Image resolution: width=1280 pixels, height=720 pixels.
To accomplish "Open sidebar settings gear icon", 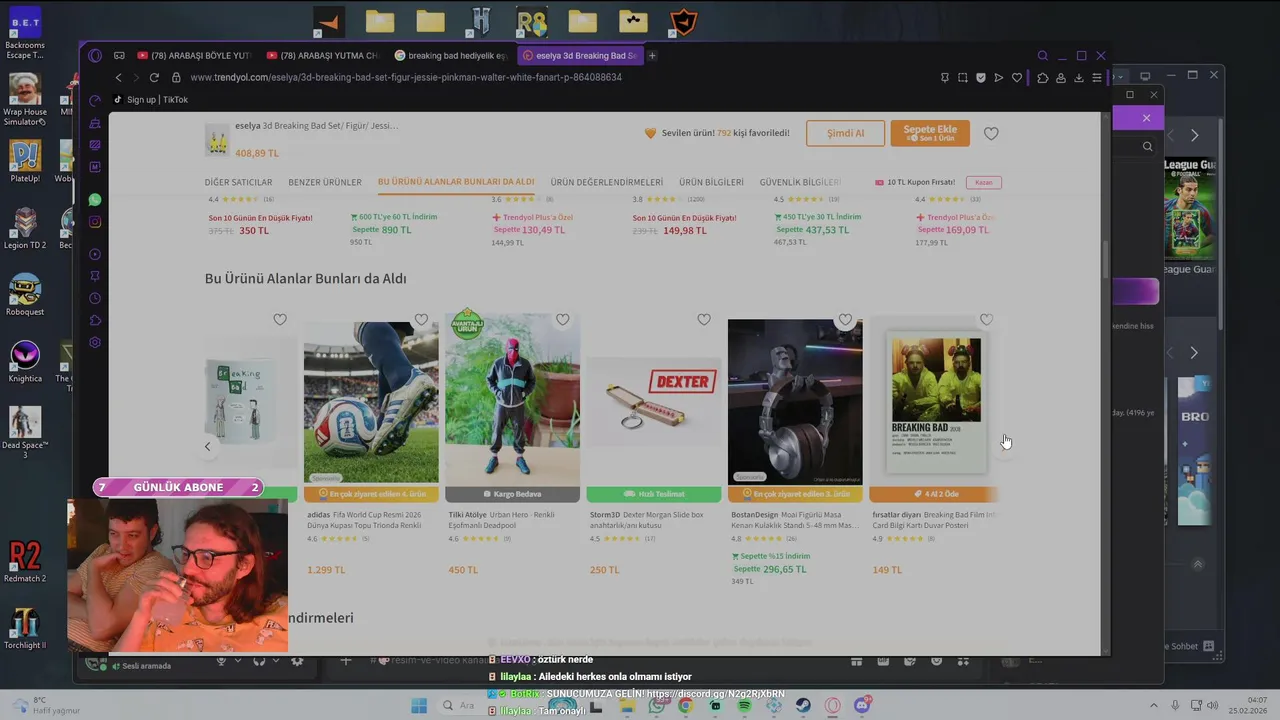I will point(95,342).
